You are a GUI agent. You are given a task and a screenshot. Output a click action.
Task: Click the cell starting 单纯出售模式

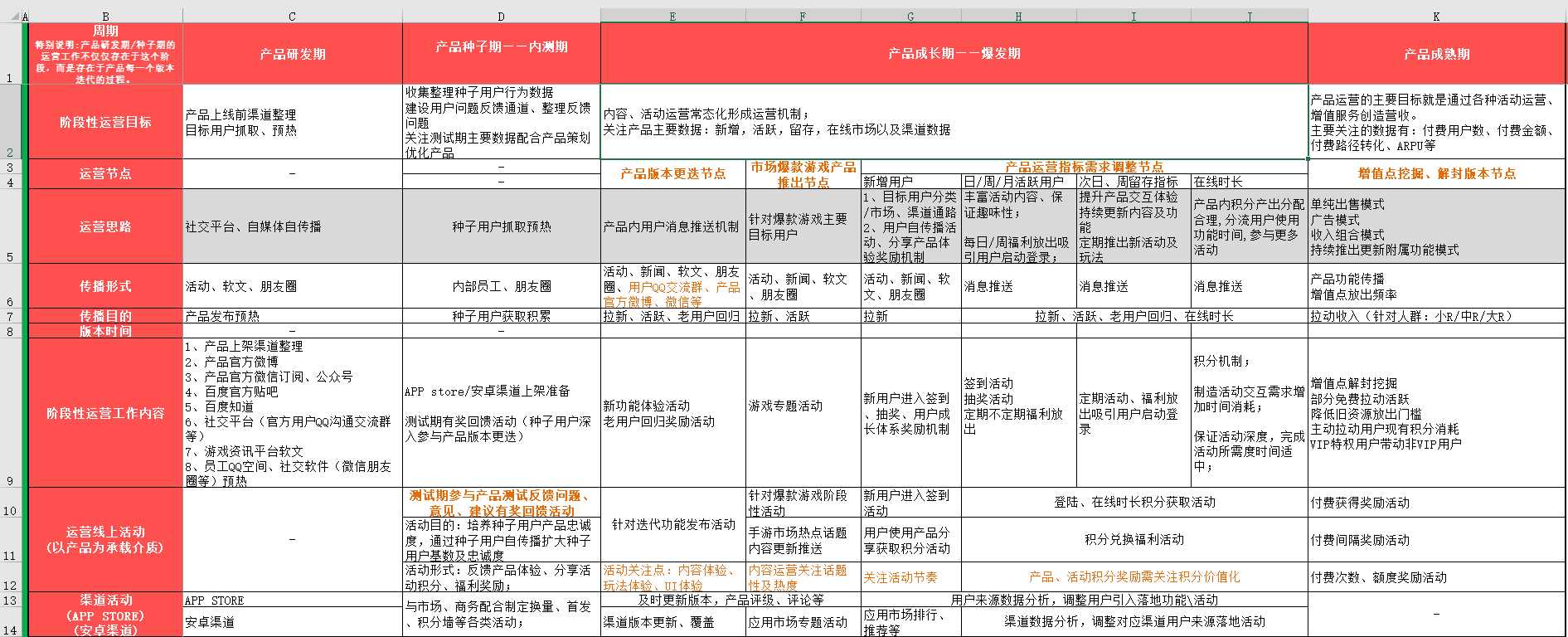[1436, 226]
